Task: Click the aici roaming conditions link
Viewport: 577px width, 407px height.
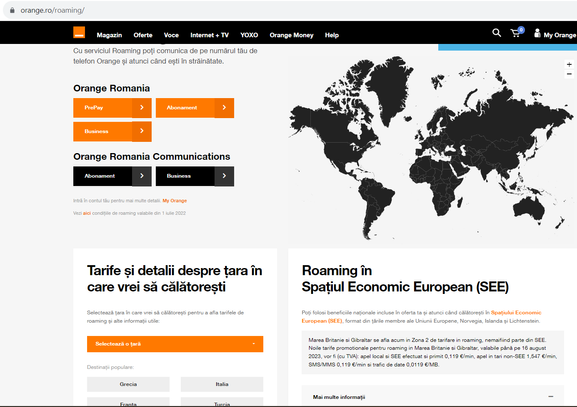Action: (x=86, y=213)
